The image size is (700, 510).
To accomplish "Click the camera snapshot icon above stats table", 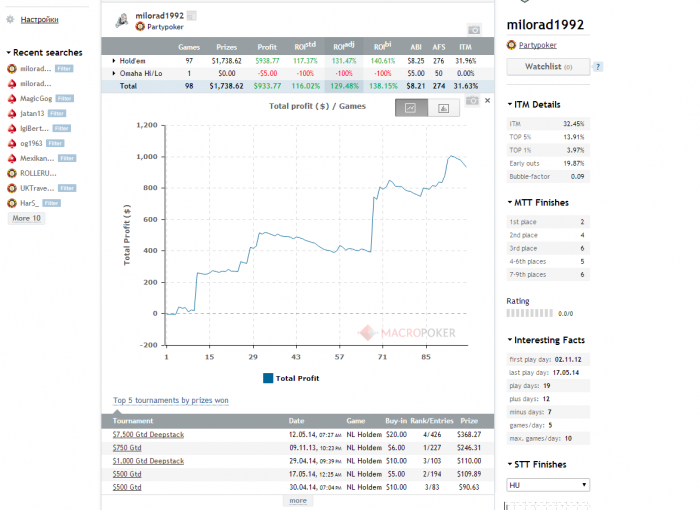I will pos(474,30).
